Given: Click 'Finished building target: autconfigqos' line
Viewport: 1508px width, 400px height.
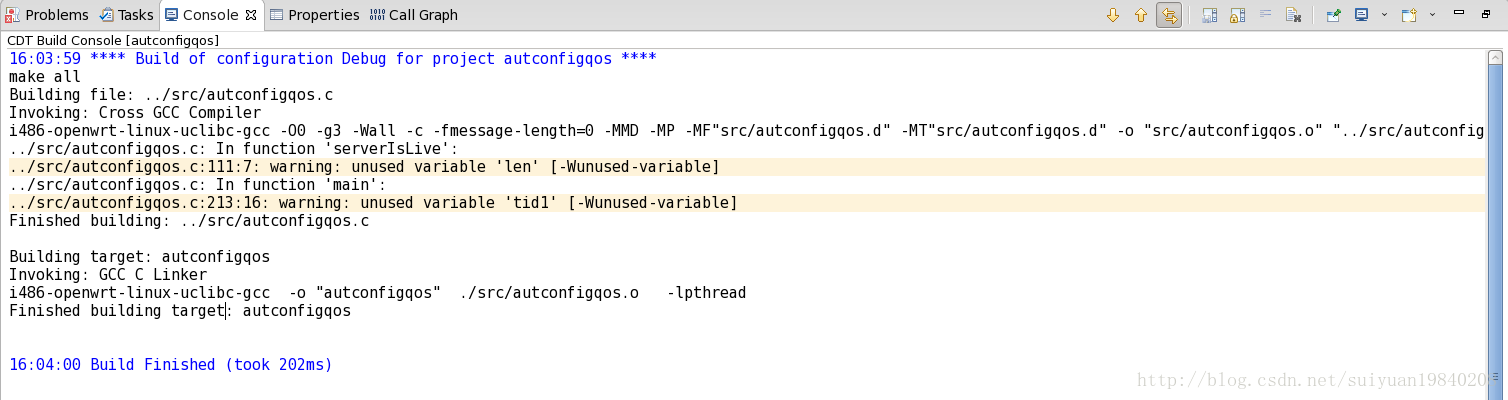Looking at the screenshot, I should 180,311.
